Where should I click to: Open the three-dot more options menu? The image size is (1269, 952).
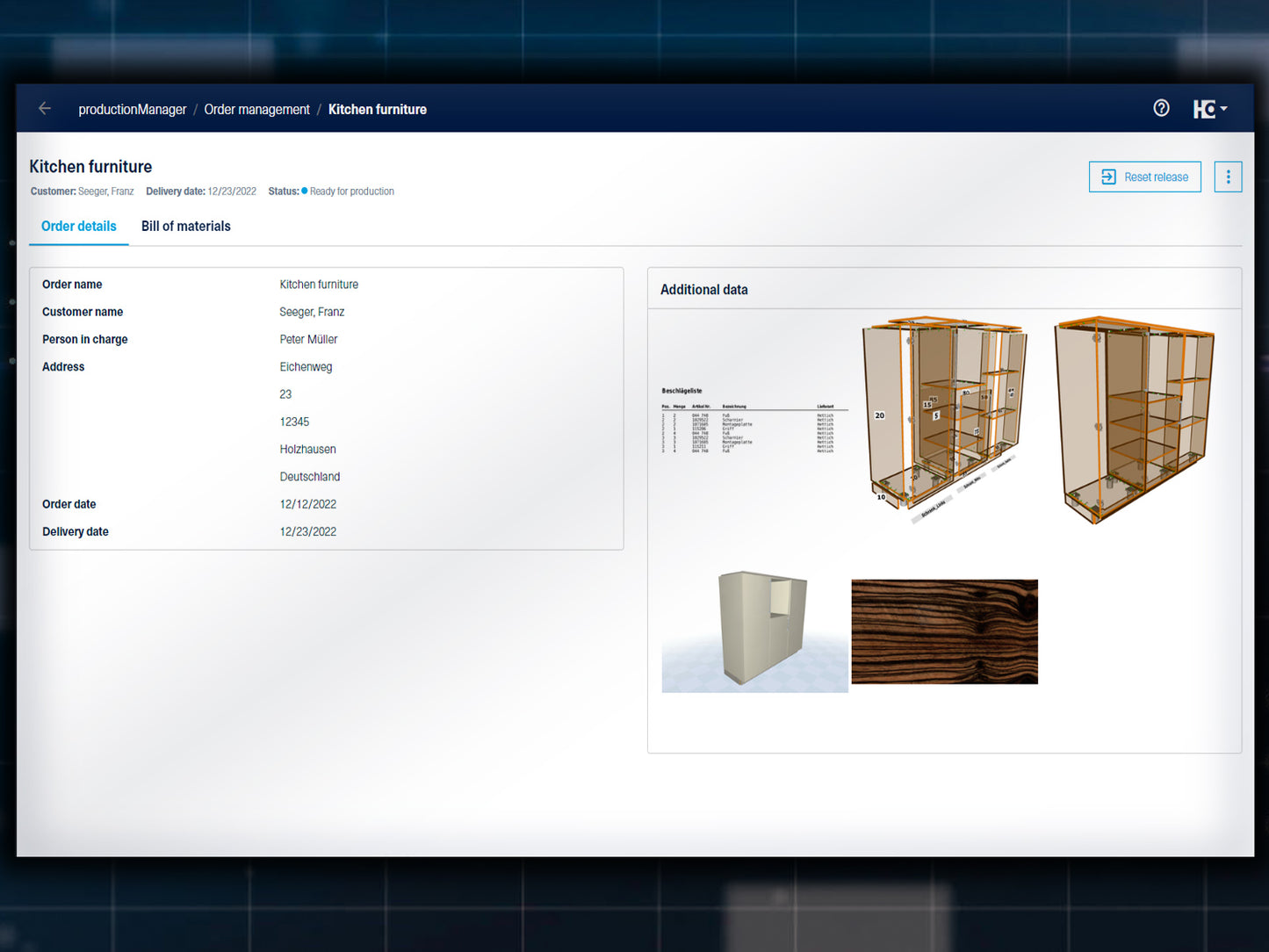point(1228,177)
